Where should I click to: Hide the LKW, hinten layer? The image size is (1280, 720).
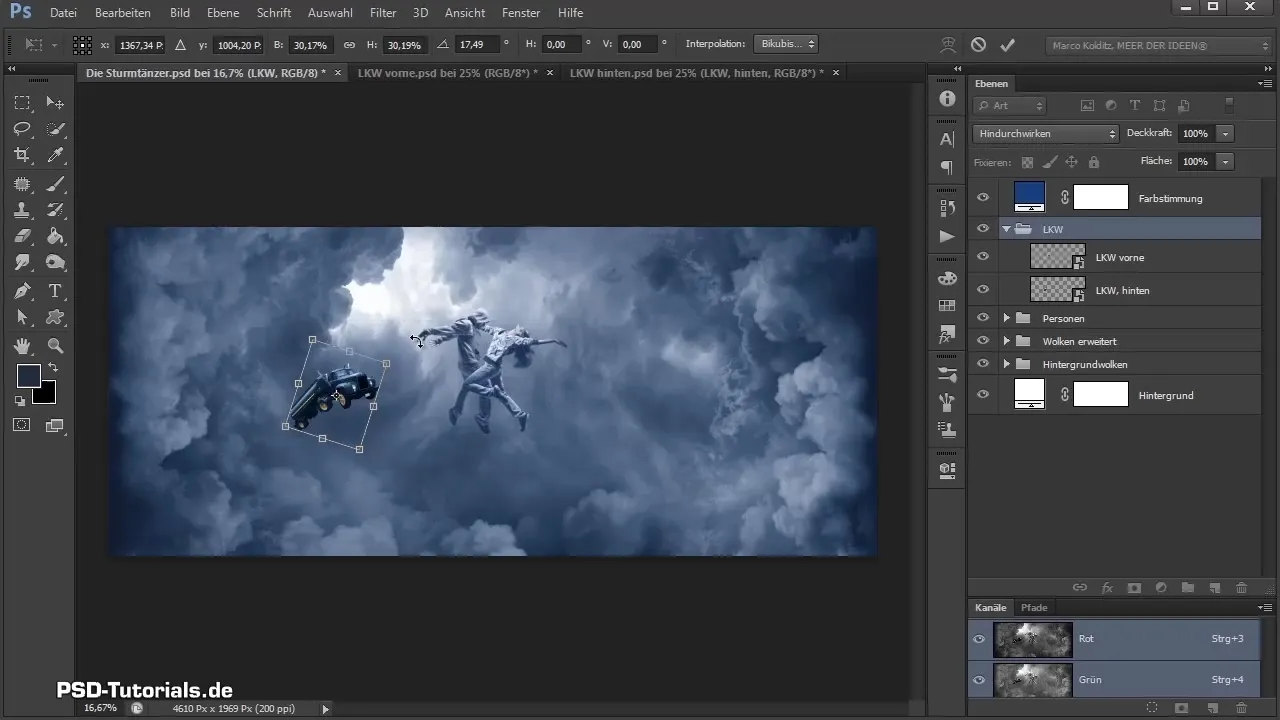(983, 290)
